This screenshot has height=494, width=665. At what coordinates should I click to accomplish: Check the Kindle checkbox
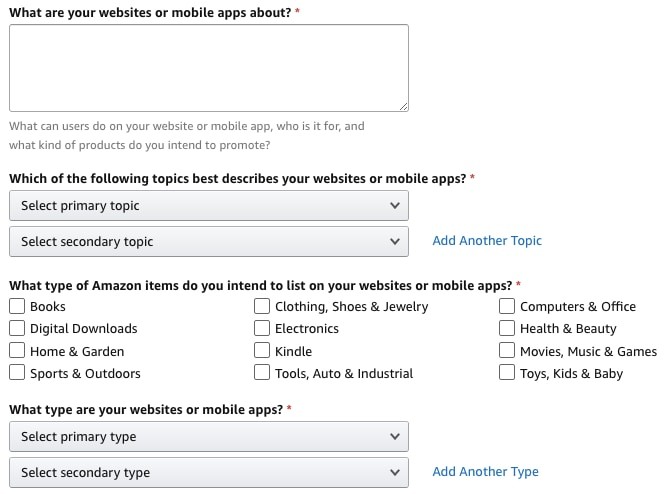coord(262,351)
